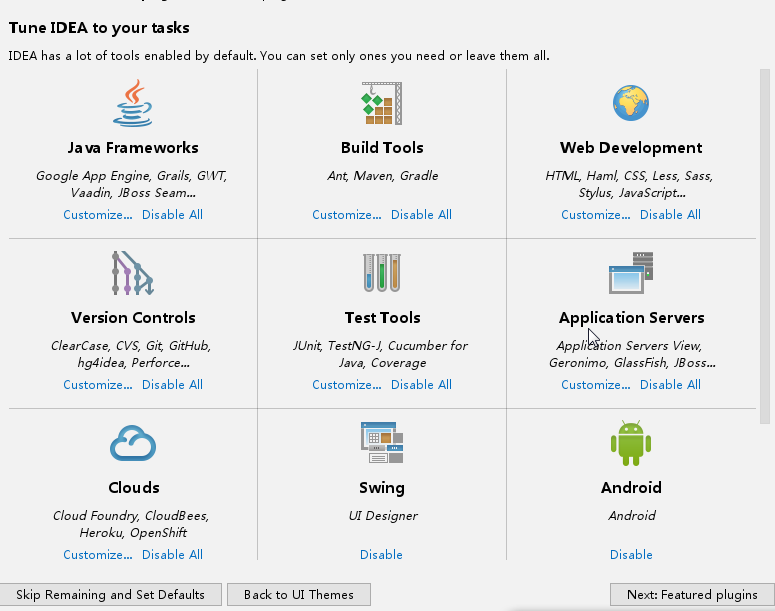Disable all Build Tools plugins
The image size is (775, 611).
pyautogui.click(x=421, y=215)
